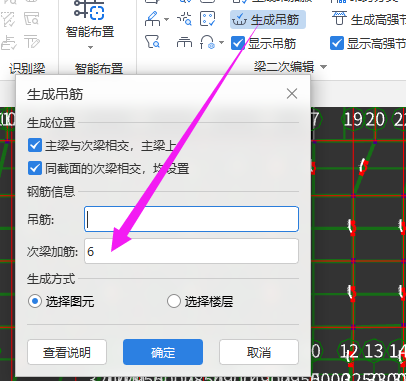The width and height of the screenshot is (406, 381).
Task: Click the greyed dashed-pencil icon in 识别梁
Action: (x=8, y=19)
